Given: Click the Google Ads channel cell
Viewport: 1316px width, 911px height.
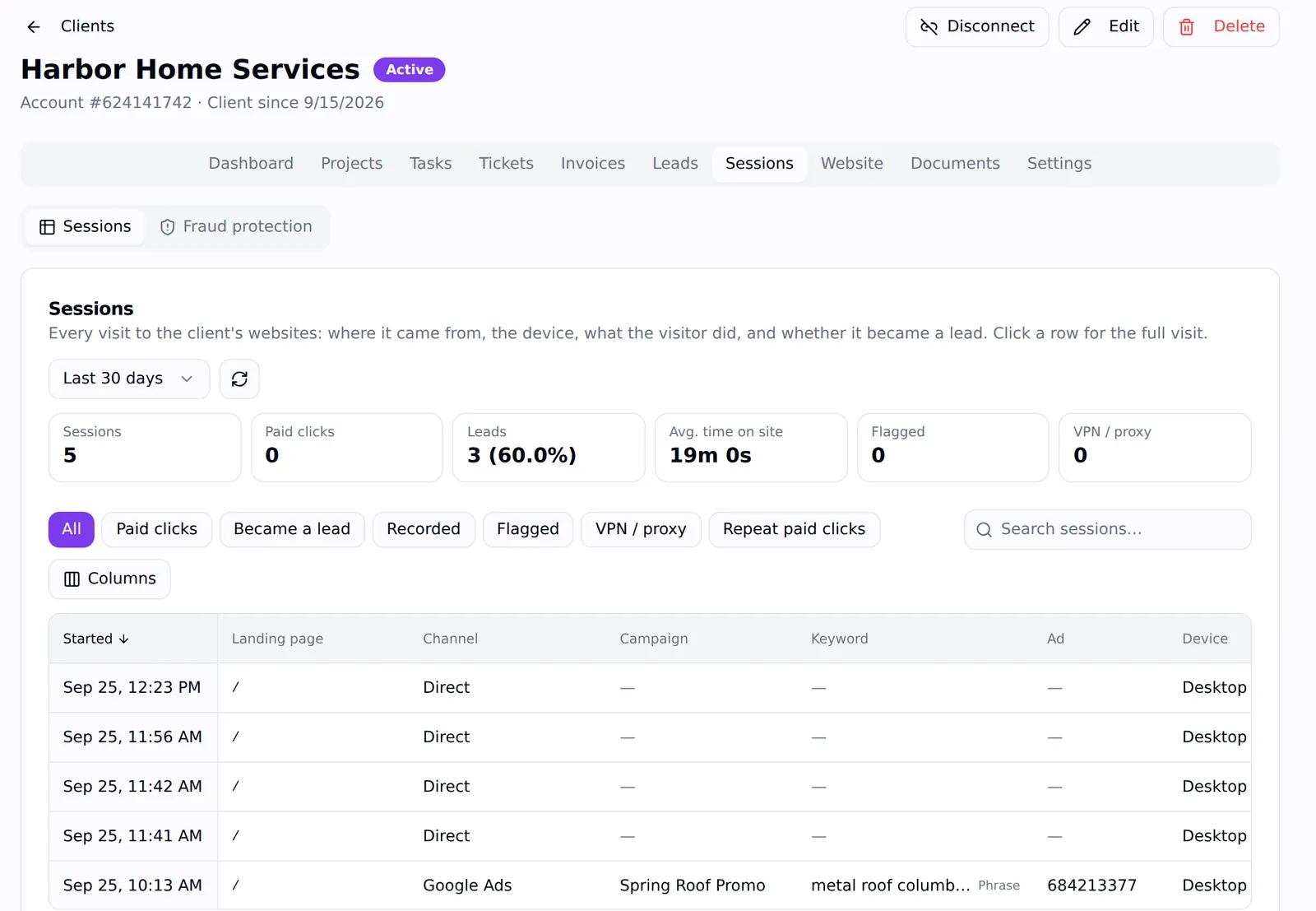Looking at the screenshot, I should [467, 885].
